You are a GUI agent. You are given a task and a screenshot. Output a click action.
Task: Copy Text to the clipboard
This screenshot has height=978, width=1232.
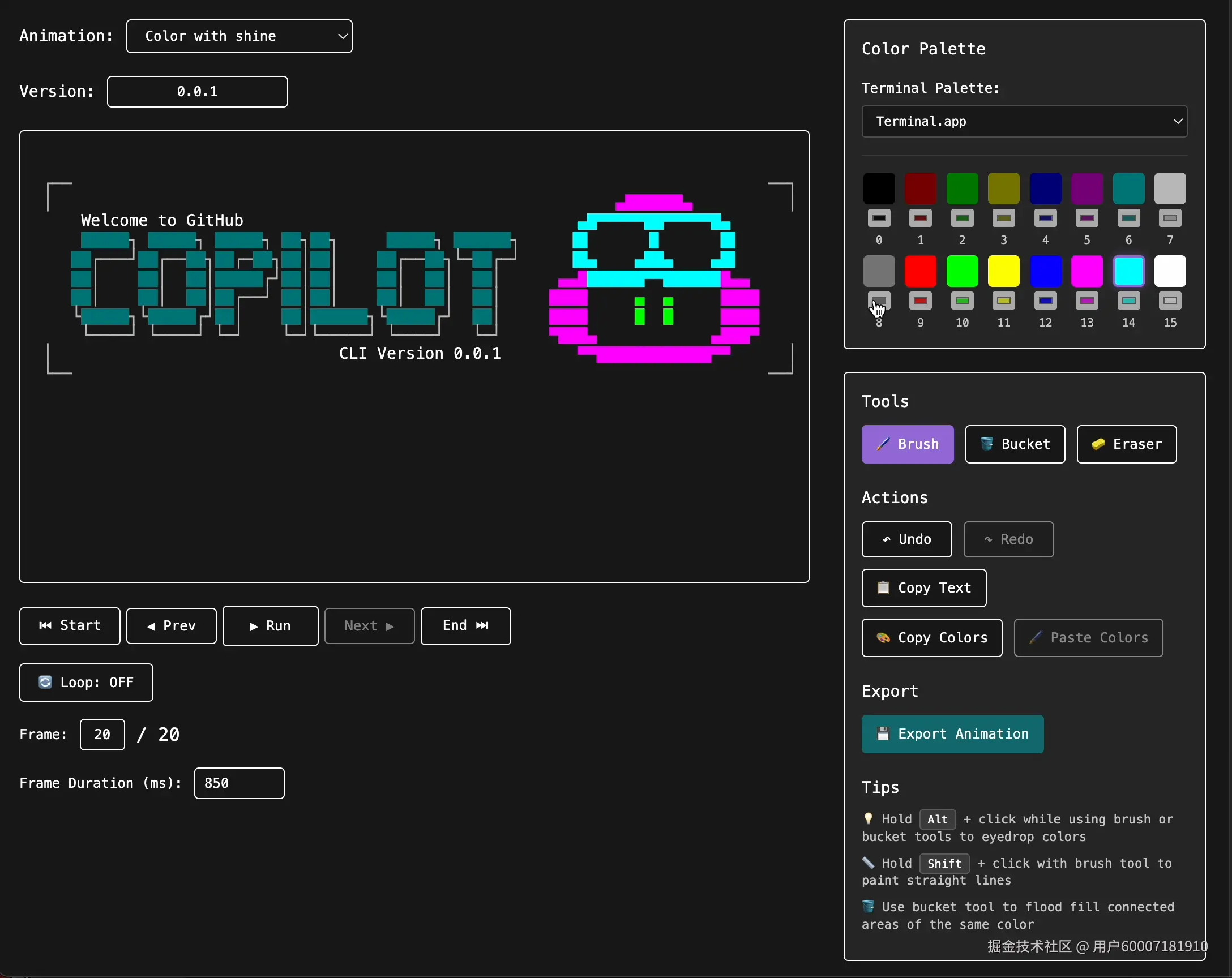tap(924, 587)
